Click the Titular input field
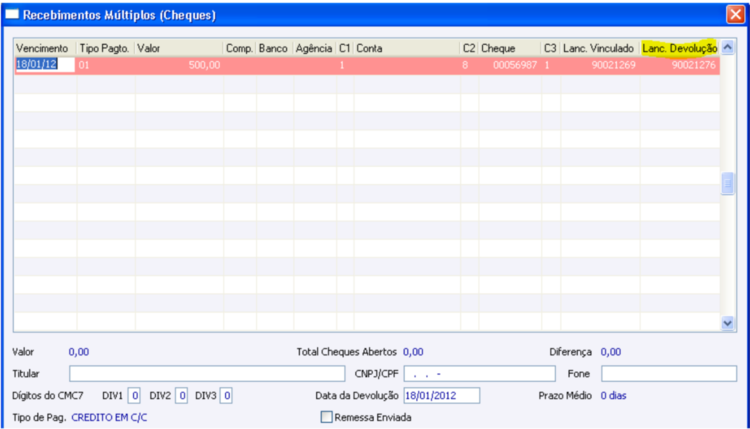Image resolution: width=750 pixels, height=429 pixels. 207,374
